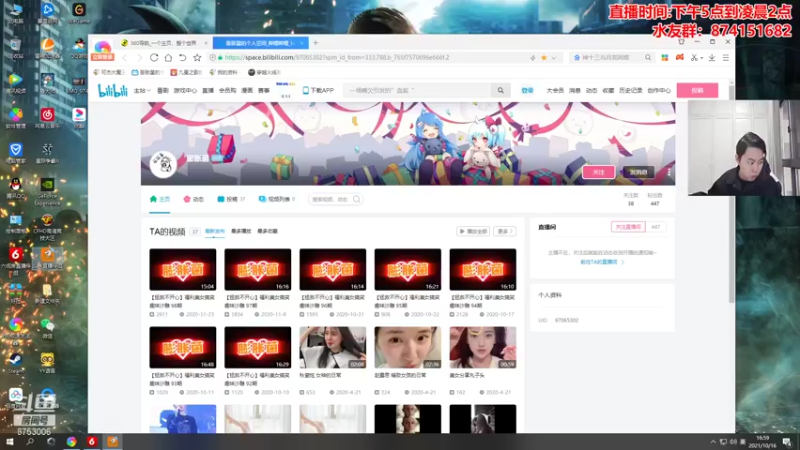Select the 主页 home tab
This screenshot has width=800, height=450.
(160, 199)
